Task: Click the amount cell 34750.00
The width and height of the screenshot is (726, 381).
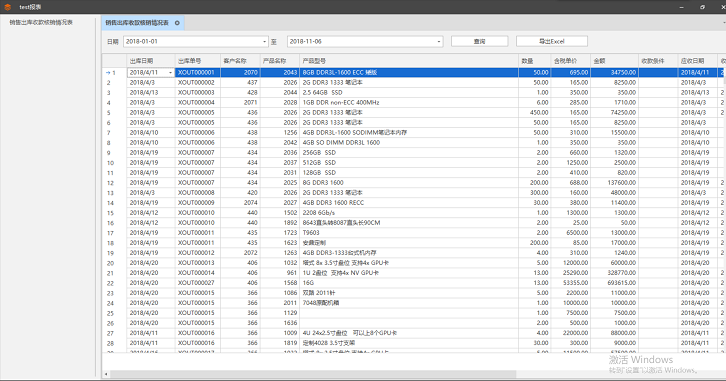Action: pos(614,73)
